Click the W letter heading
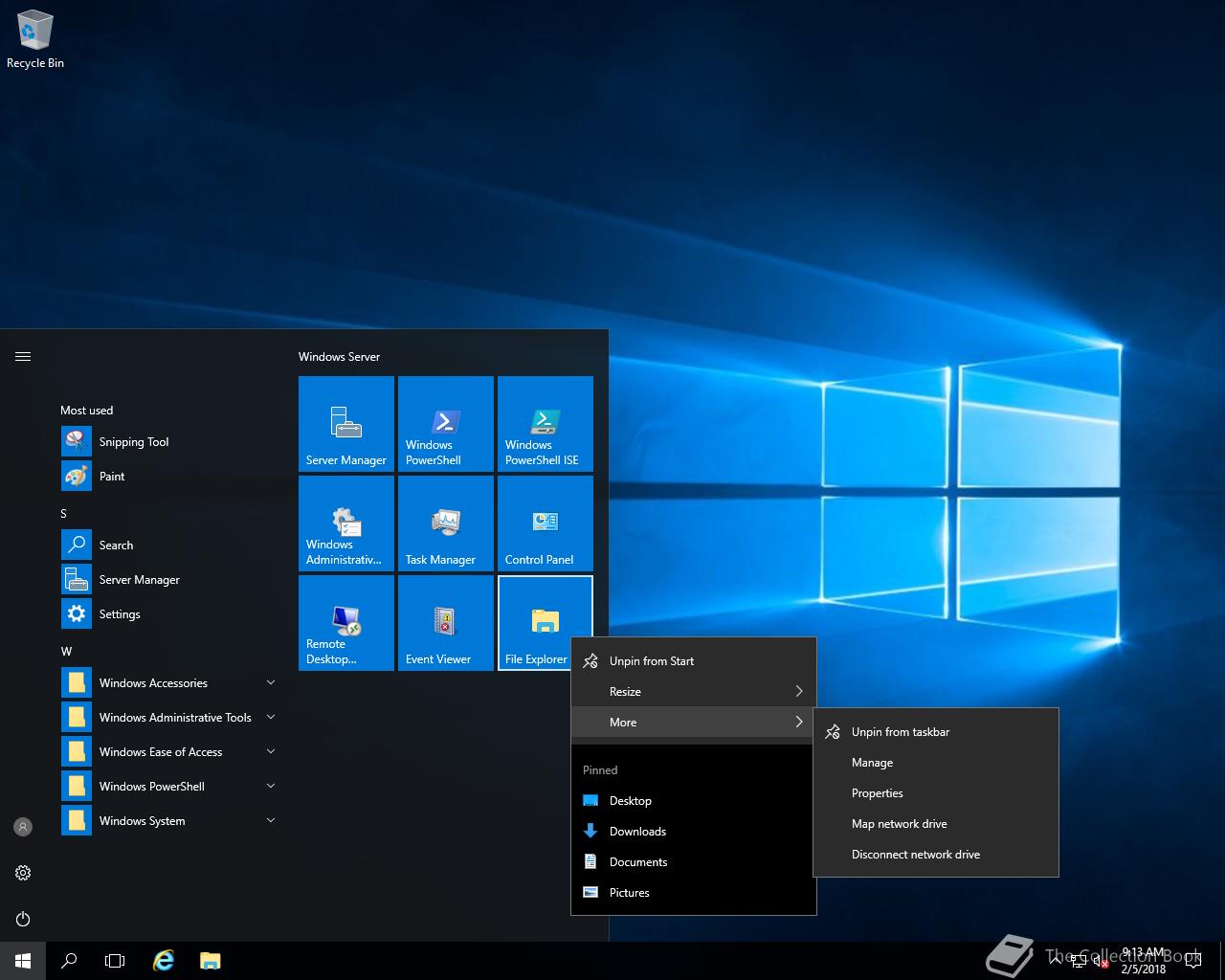 tap(66, 651)
